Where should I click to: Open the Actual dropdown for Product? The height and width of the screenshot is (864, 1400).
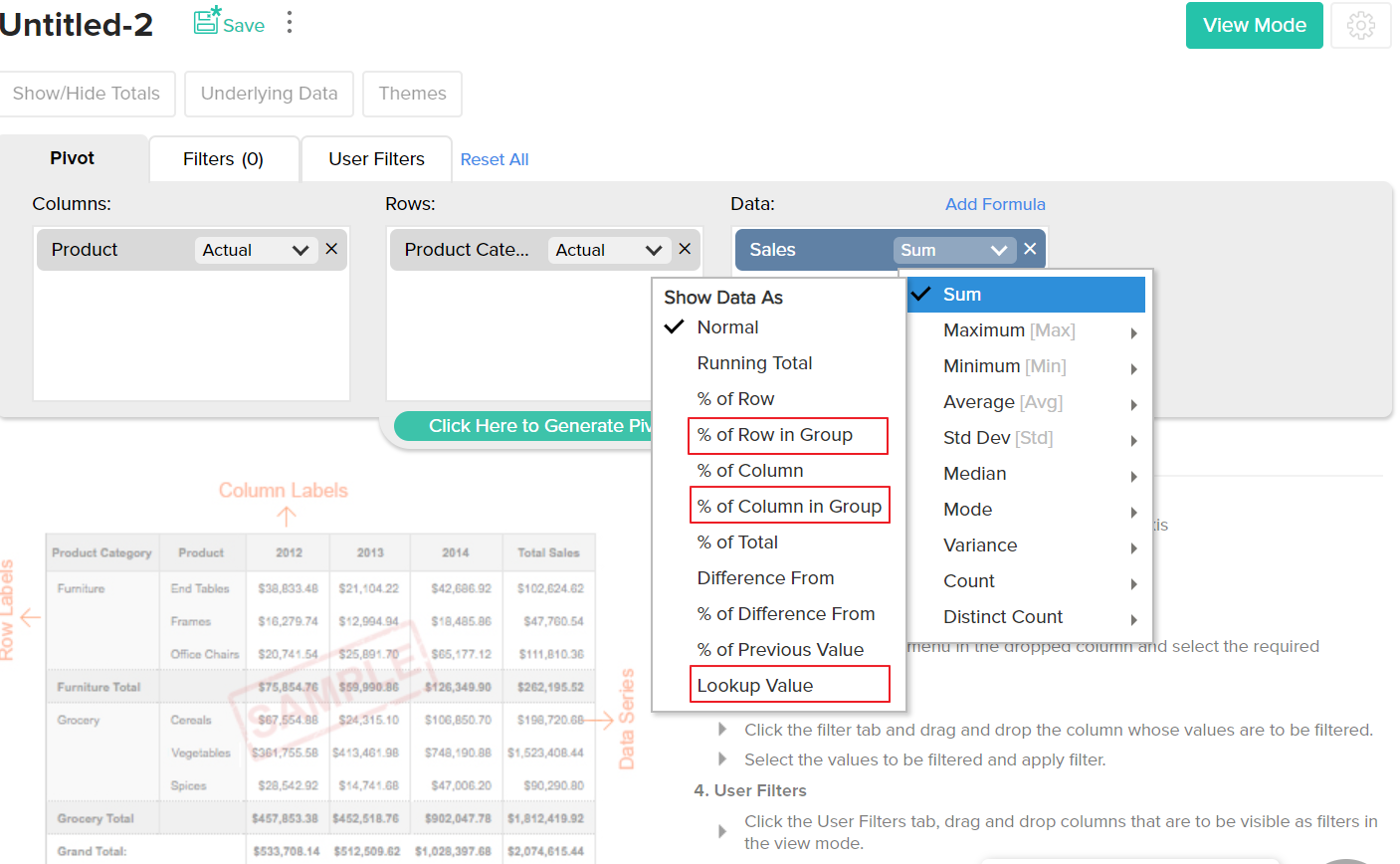coord(255,249)
